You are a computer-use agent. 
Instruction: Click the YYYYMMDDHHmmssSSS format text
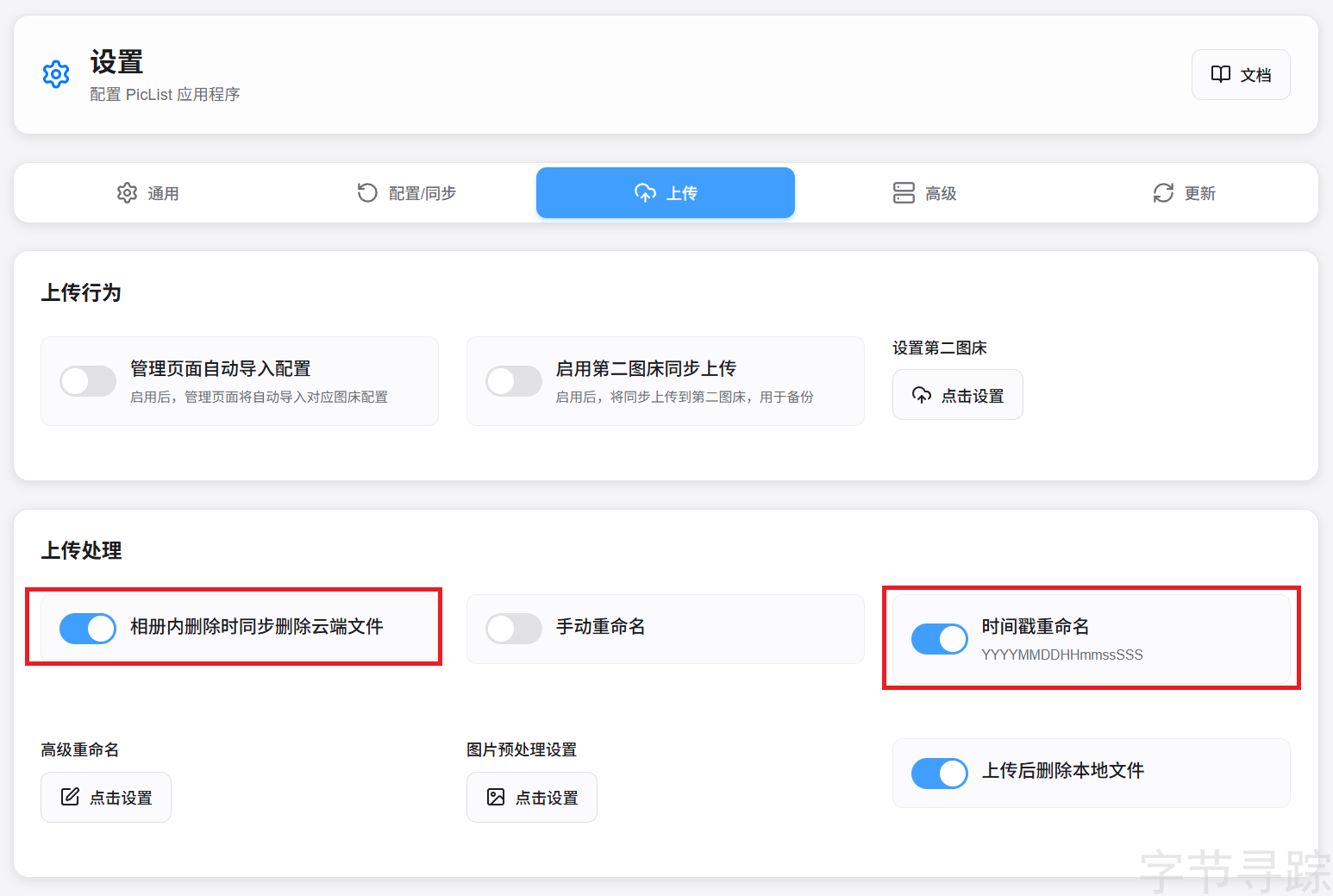point(1062,655)
